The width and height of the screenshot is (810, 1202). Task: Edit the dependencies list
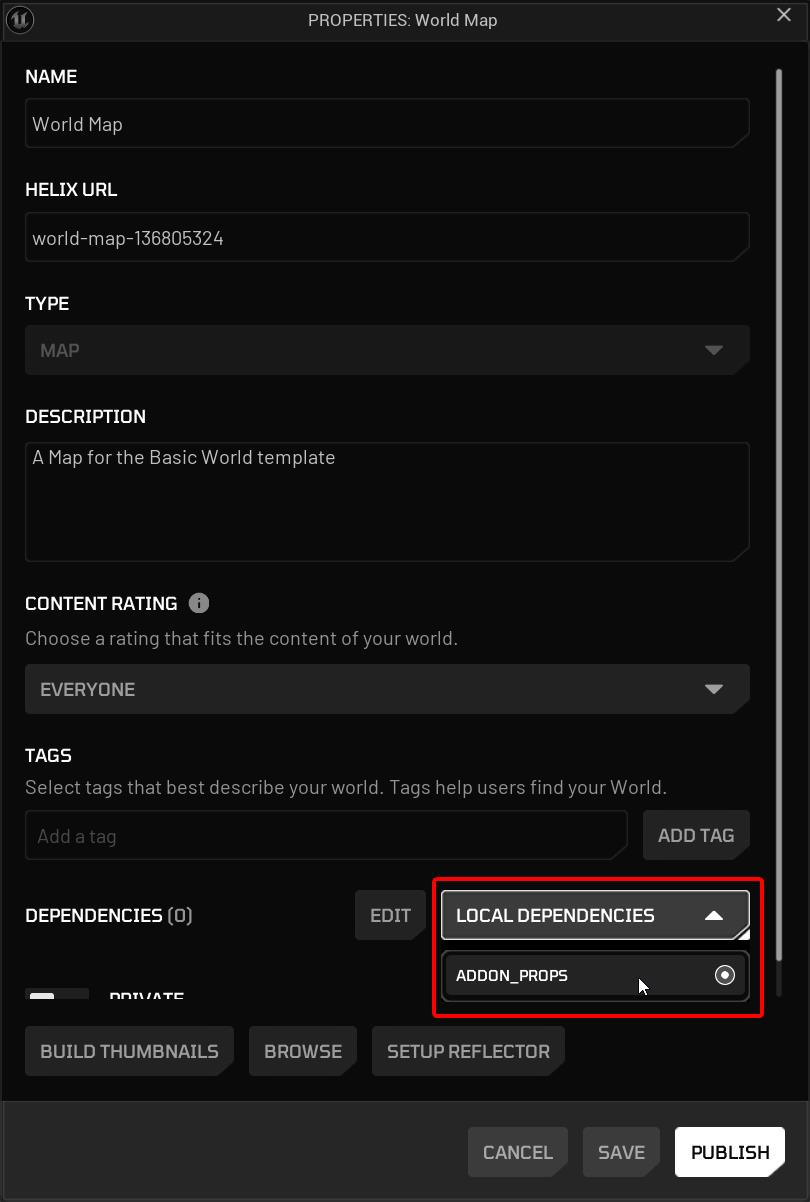click(x=390, y=915)
